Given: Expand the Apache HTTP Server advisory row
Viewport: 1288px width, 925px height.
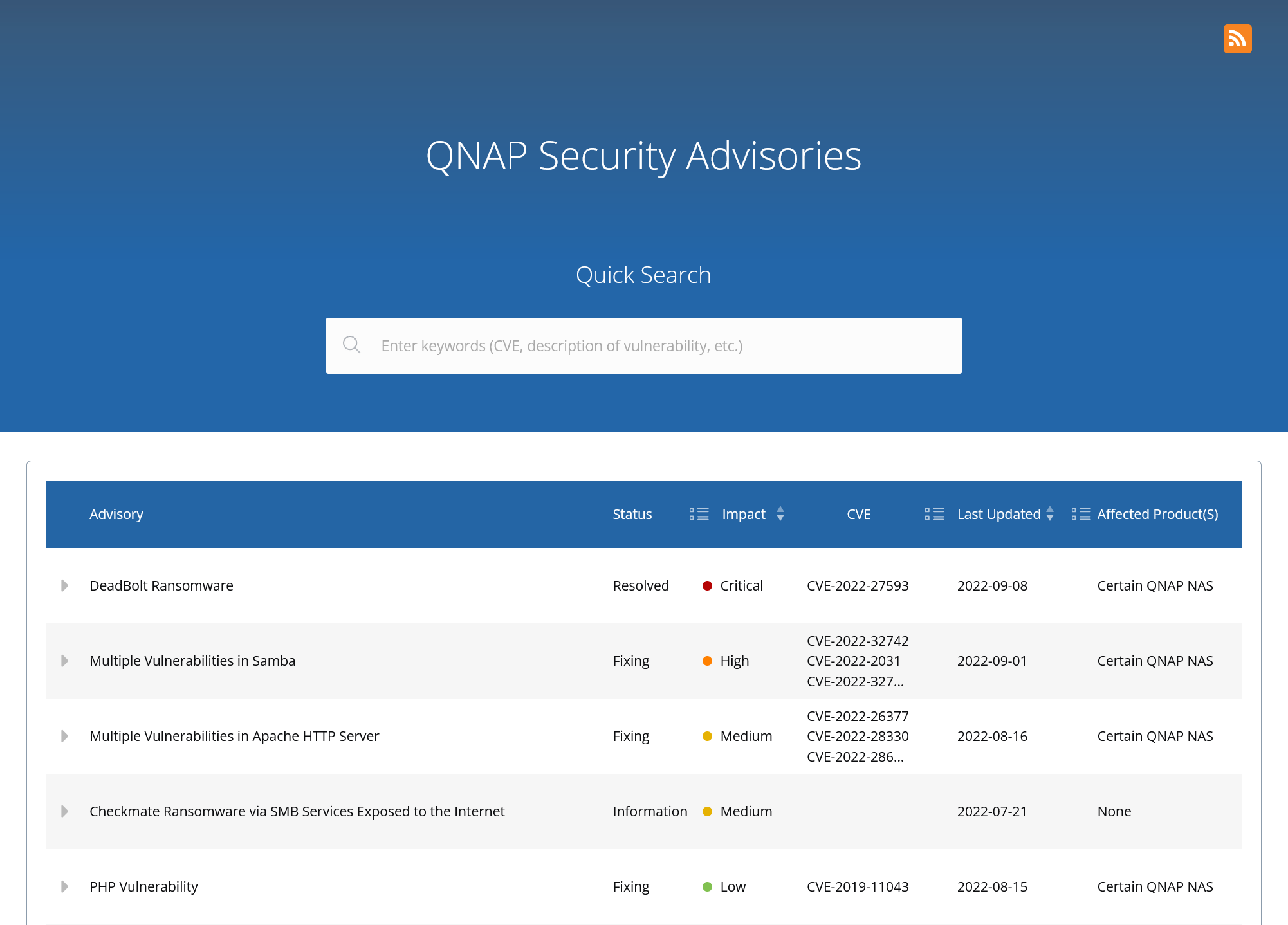Looking at the screenshot, I should pyautogui.click(x=64, y=736).
